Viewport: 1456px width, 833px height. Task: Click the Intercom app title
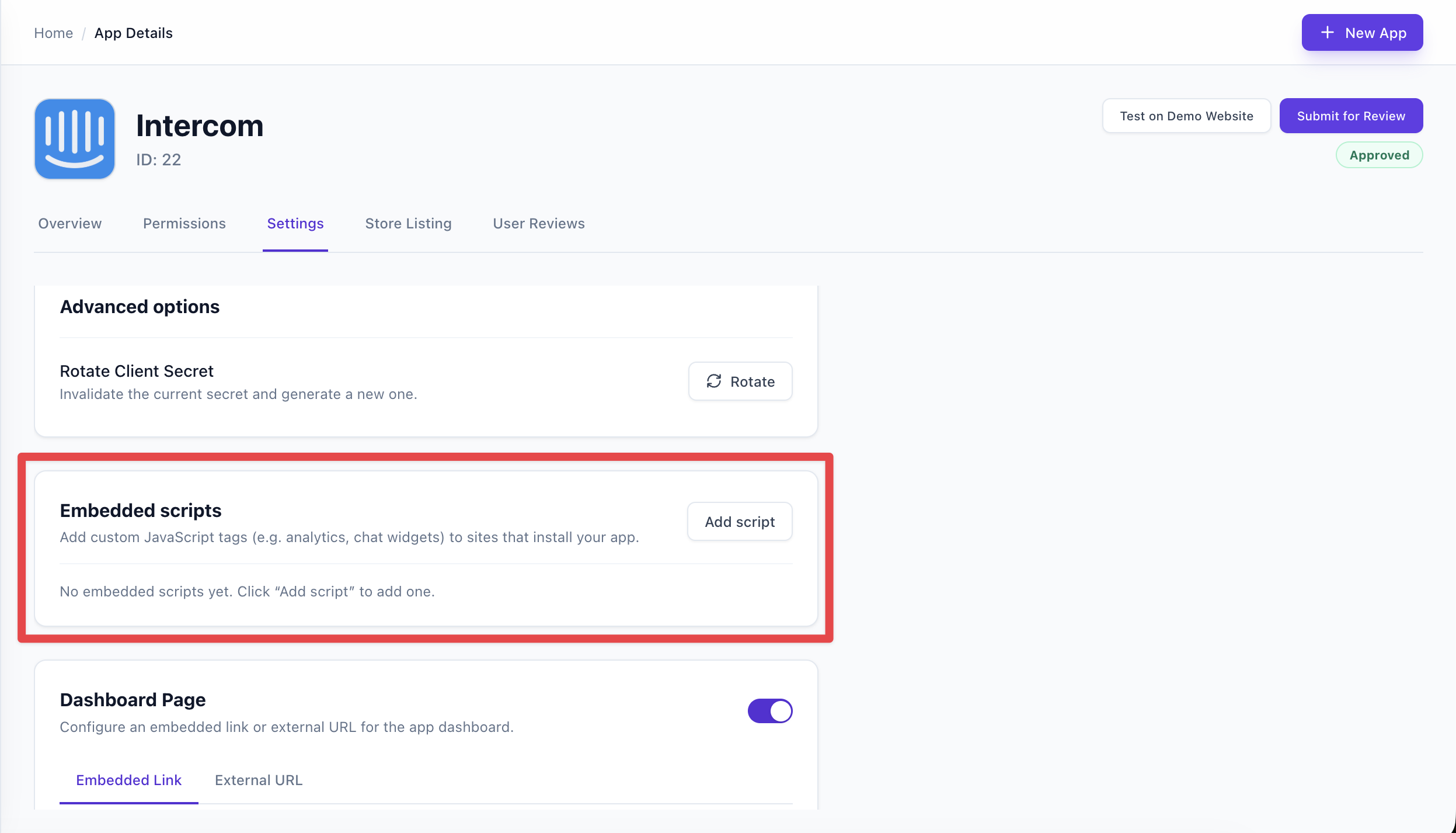tap(200, 126)
